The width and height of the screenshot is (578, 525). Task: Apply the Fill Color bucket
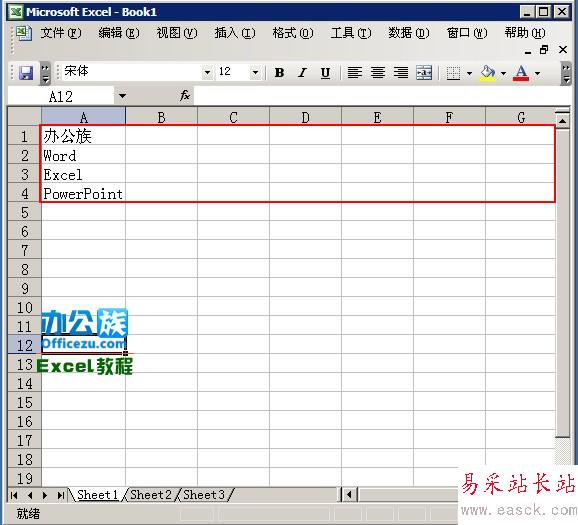[488, 73]
